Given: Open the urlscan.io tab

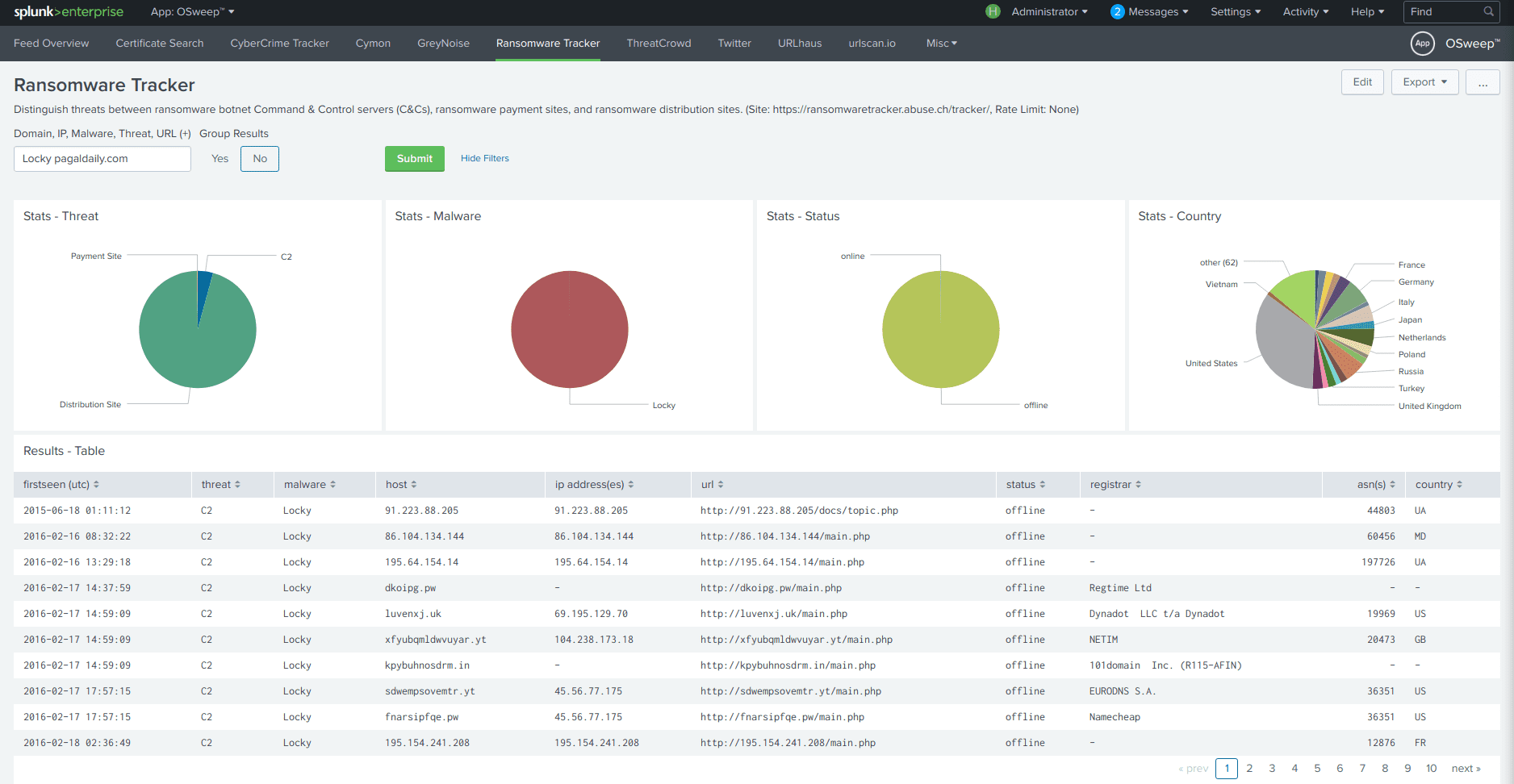Looking at the screenshot, I should pyautogui.click(x=872, y=44).
